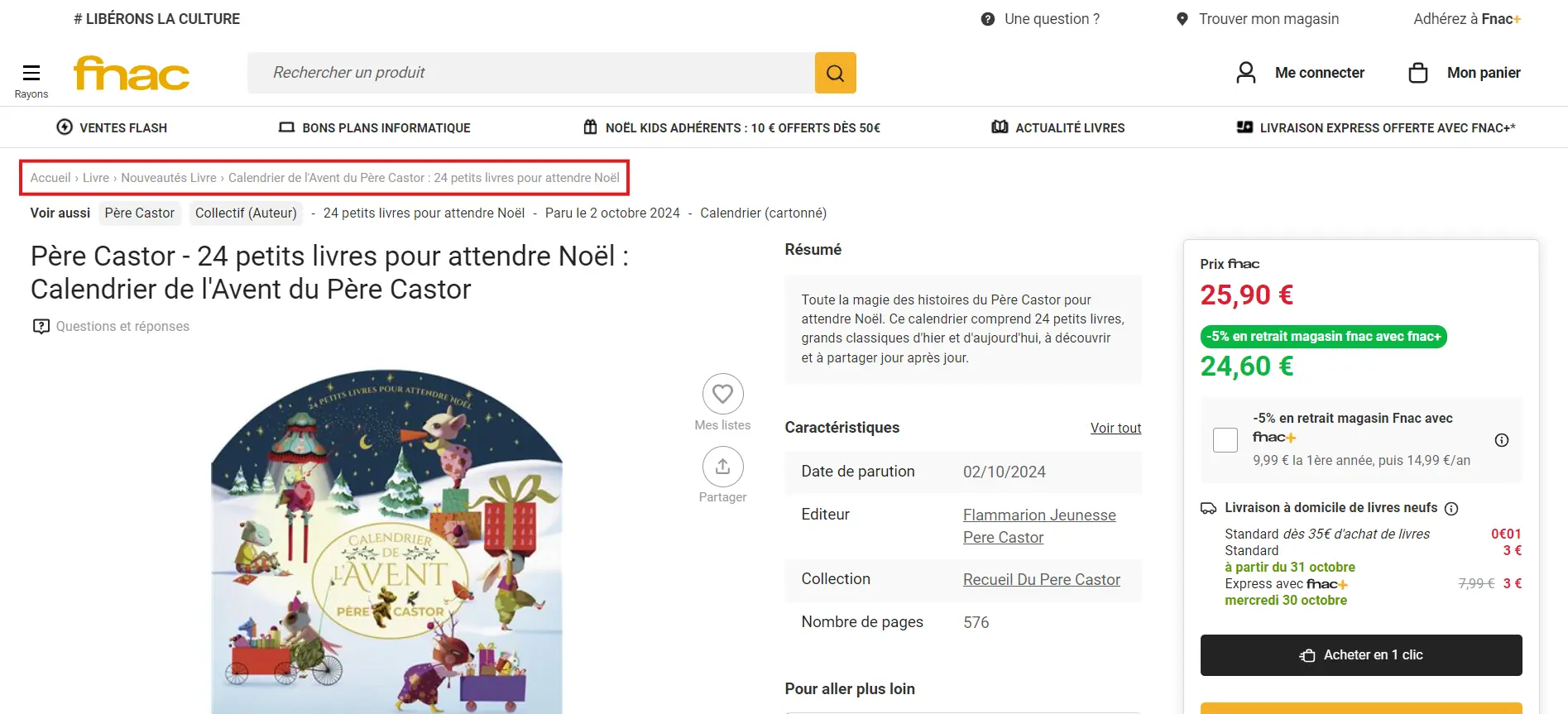Click the 24,60 € discounted price
Screen dimensions: 1568x714
pyautogui.click(x=1247, y=366)
